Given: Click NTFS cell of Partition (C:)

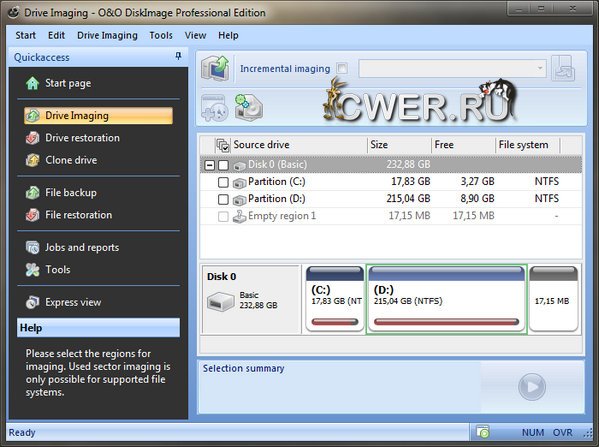Looking at the screenshot, I should (546, 181).
